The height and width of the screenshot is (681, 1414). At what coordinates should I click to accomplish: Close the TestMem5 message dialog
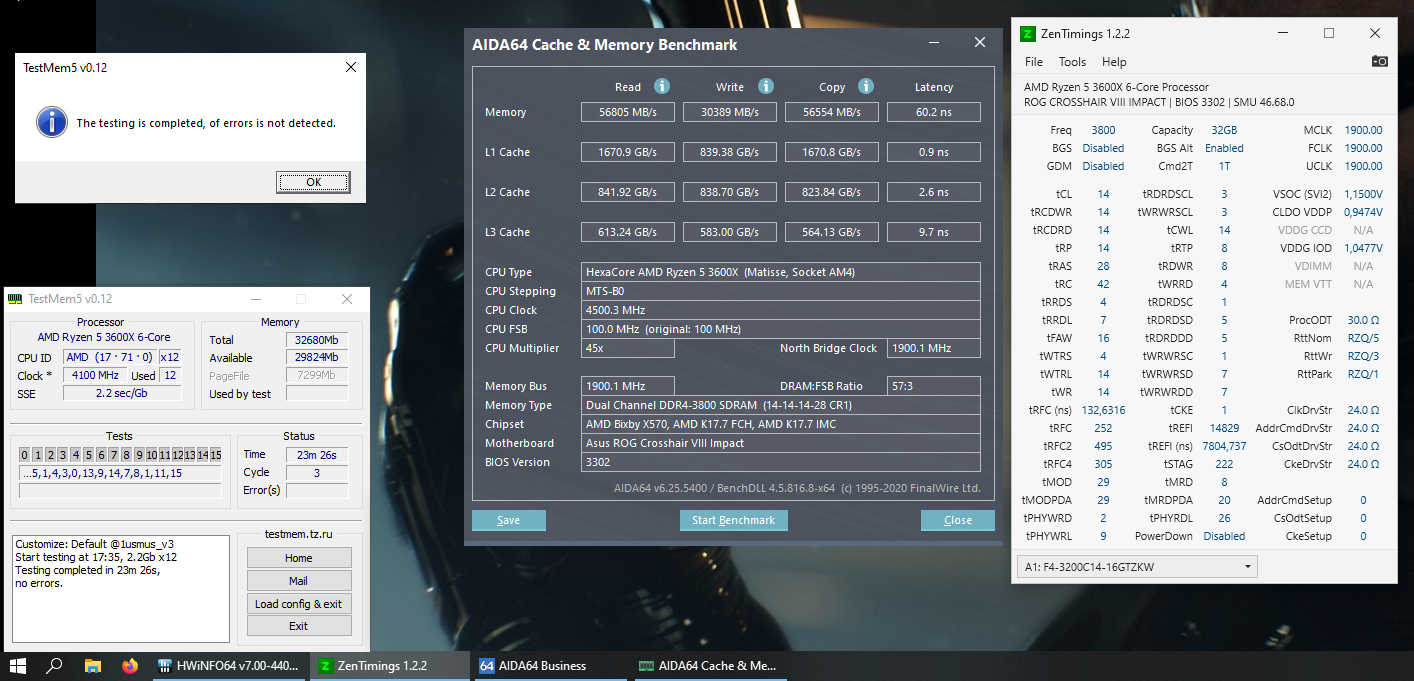coord(350,67)
